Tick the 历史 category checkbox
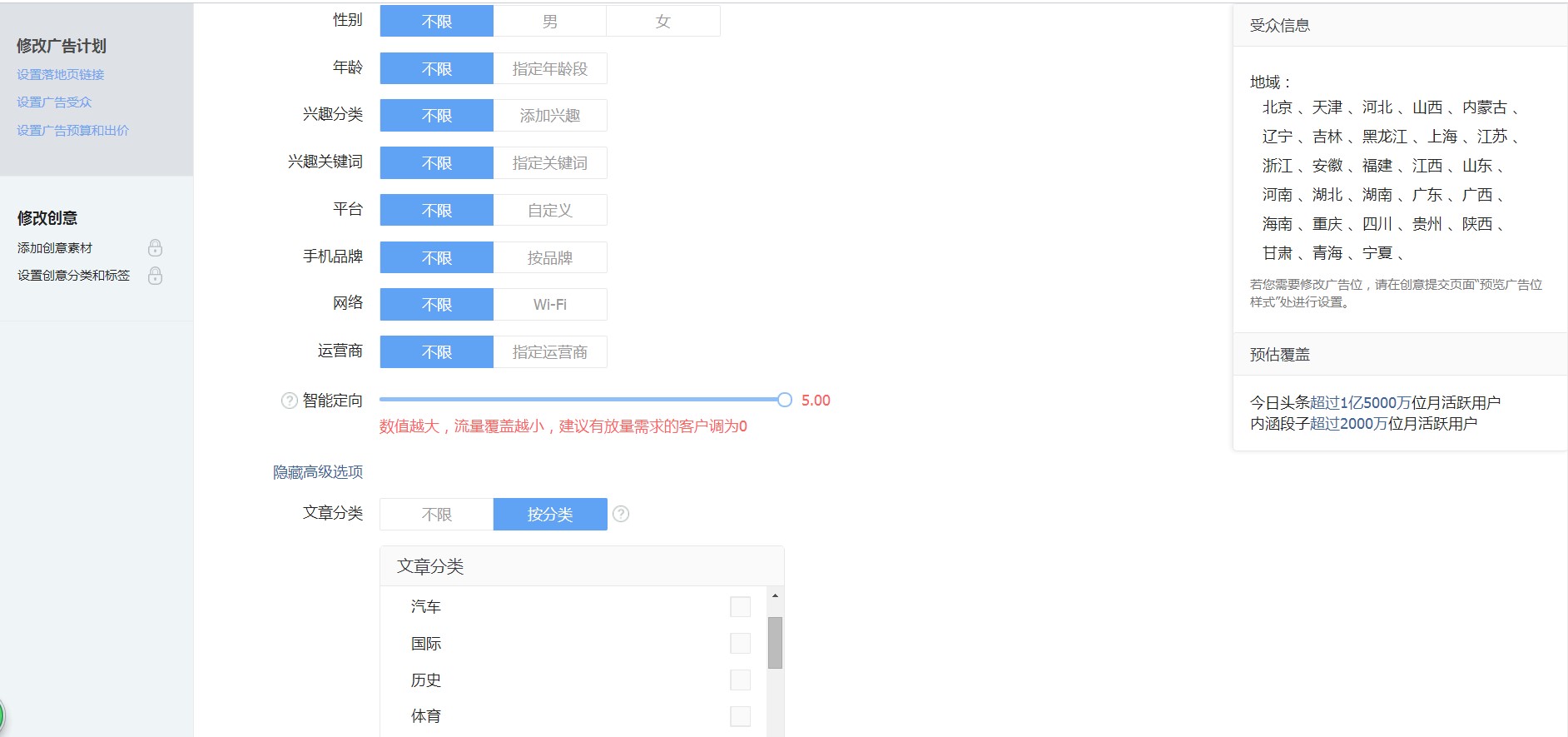 [x=740, y=680]
